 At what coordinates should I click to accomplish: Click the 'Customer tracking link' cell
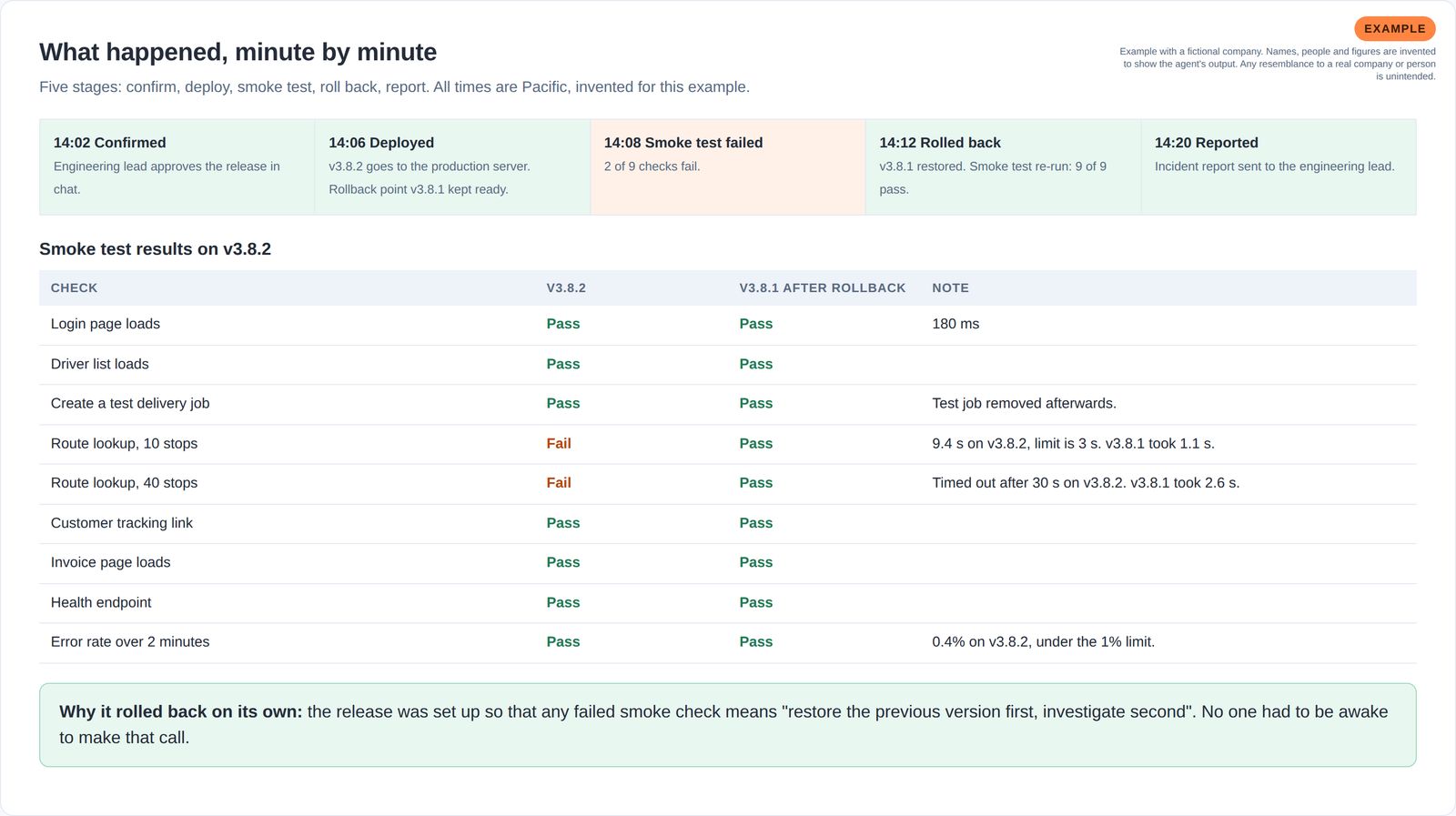click(x=122, y=523)
